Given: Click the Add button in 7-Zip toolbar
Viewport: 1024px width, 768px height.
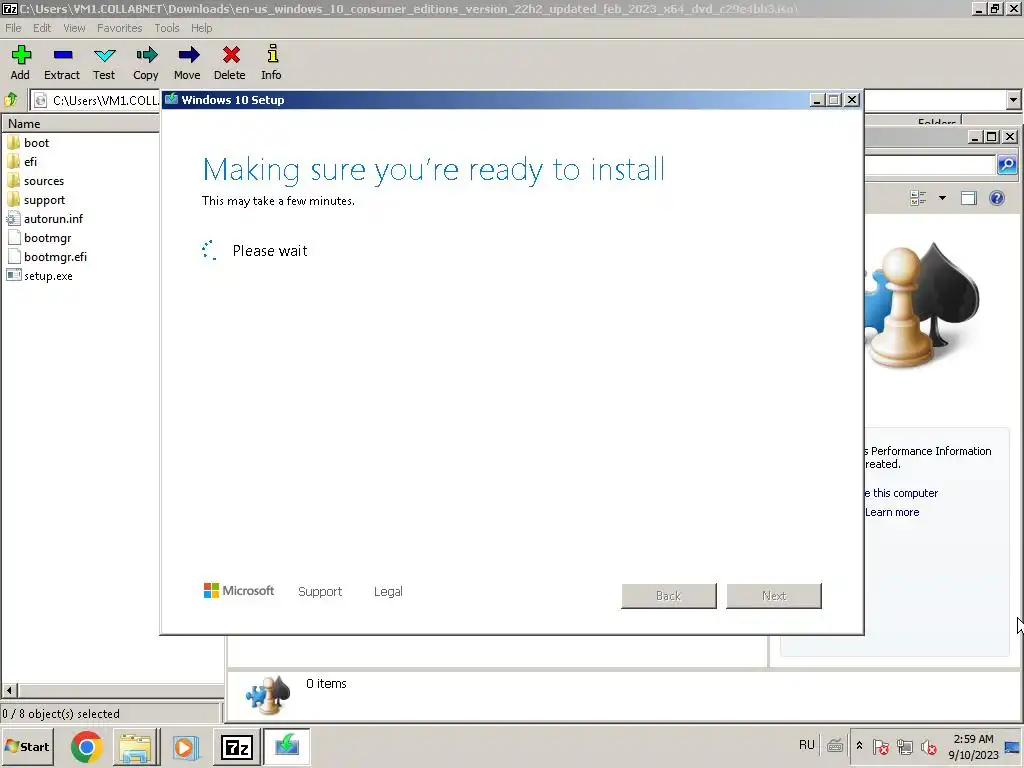Looking at the screenshot, I should click(20, 63).
